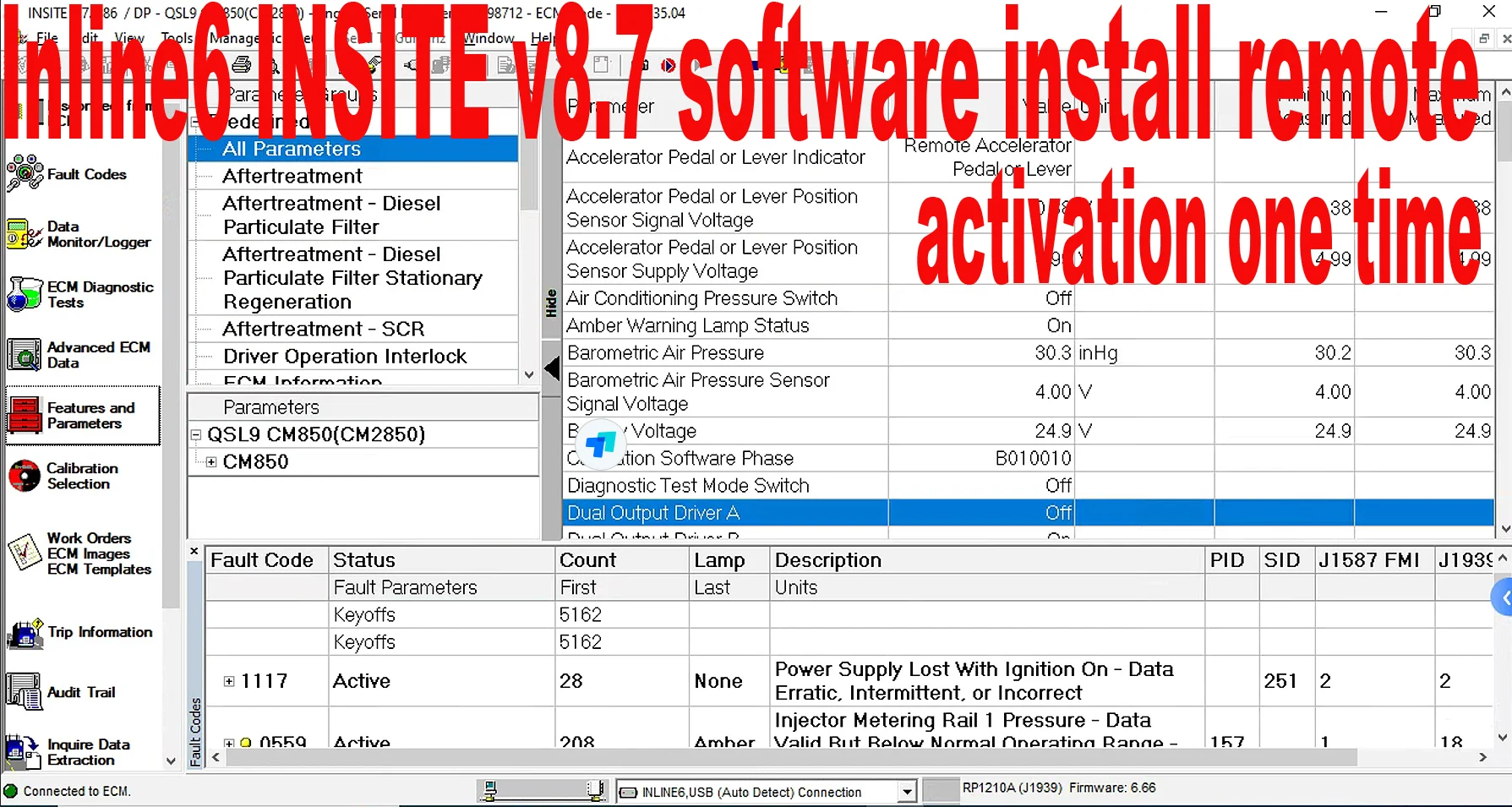The image size is (1512, 807).
Task: Open the File menu
Action: point(46,38)
